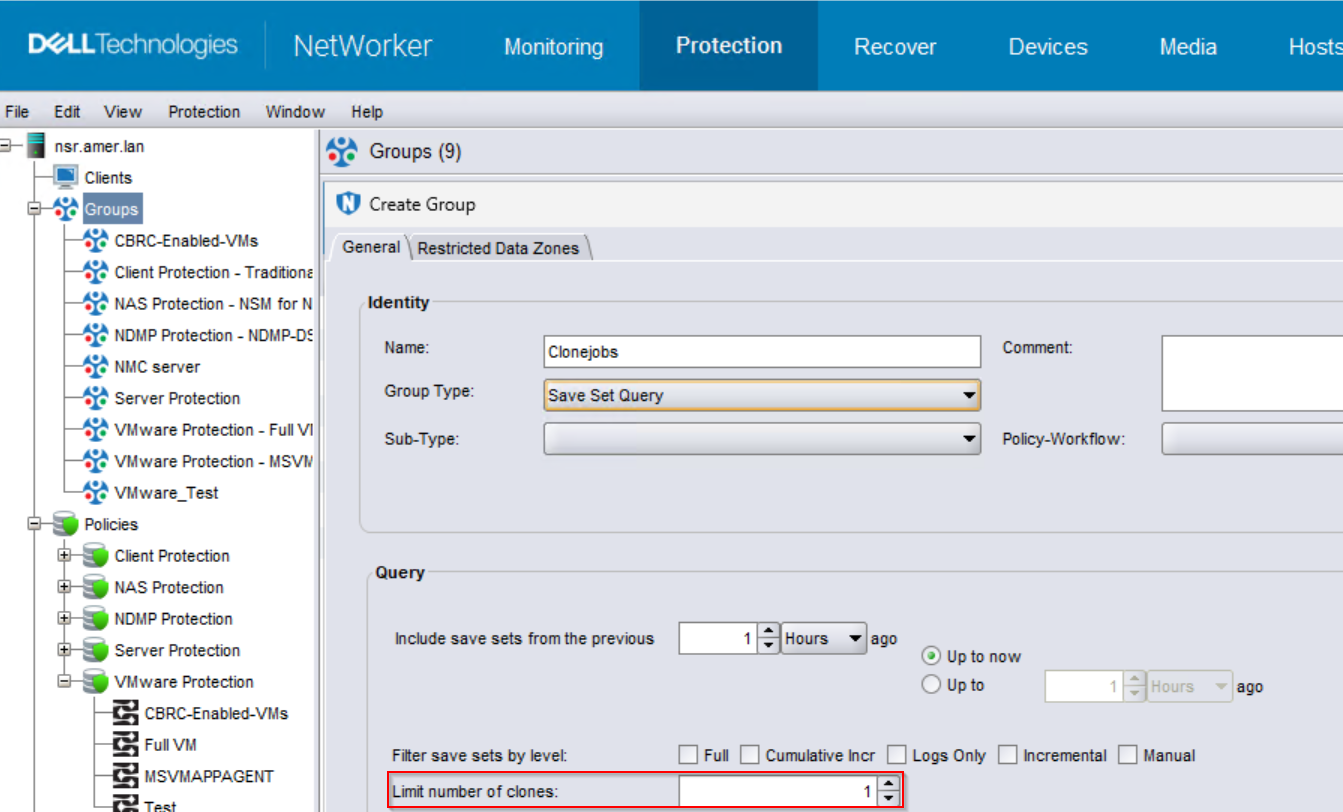The width and height of the screenshot is (1343, 812).
Task: Check the Cumulative Incr checkbox
Action: pyautogui.click(x=750, y=755)
